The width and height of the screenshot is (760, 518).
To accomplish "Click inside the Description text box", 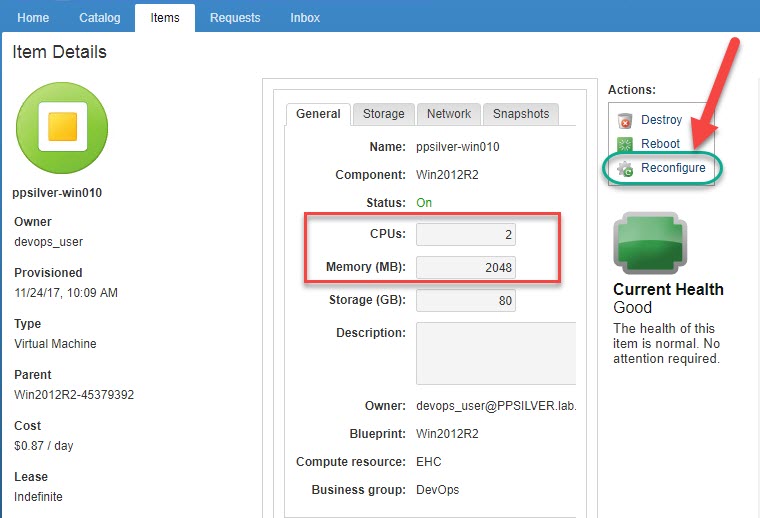I will 496,353.
